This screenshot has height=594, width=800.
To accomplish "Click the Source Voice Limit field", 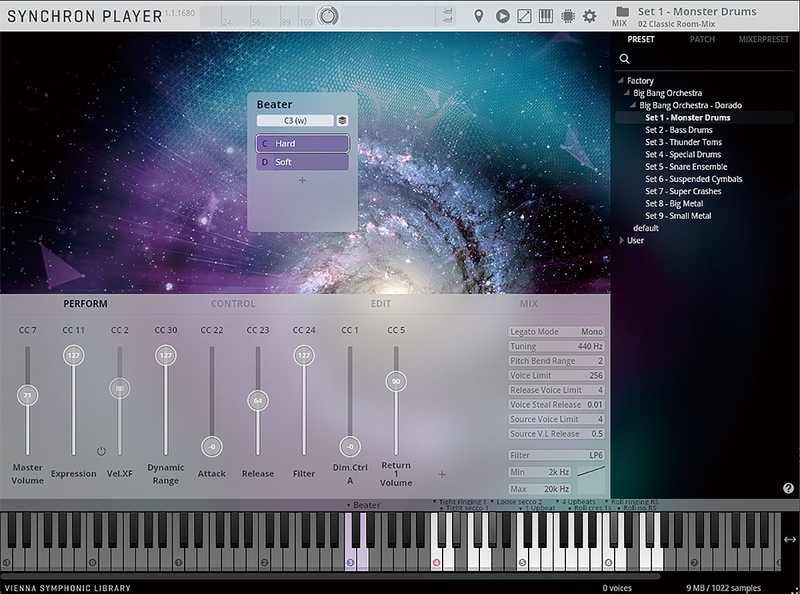I will click(556, 419).
